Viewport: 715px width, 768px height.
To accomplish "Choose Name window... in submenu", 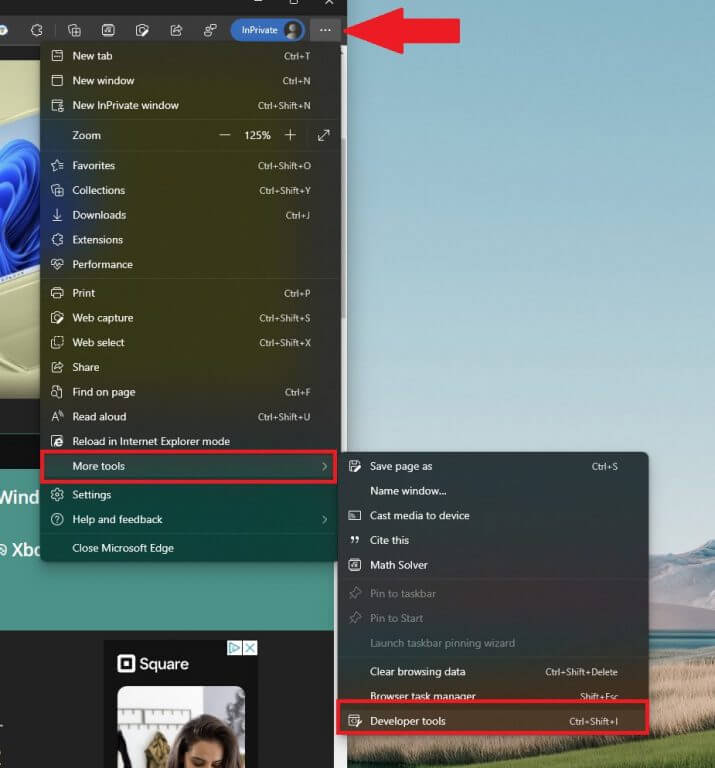I will [x=494, y=491].
